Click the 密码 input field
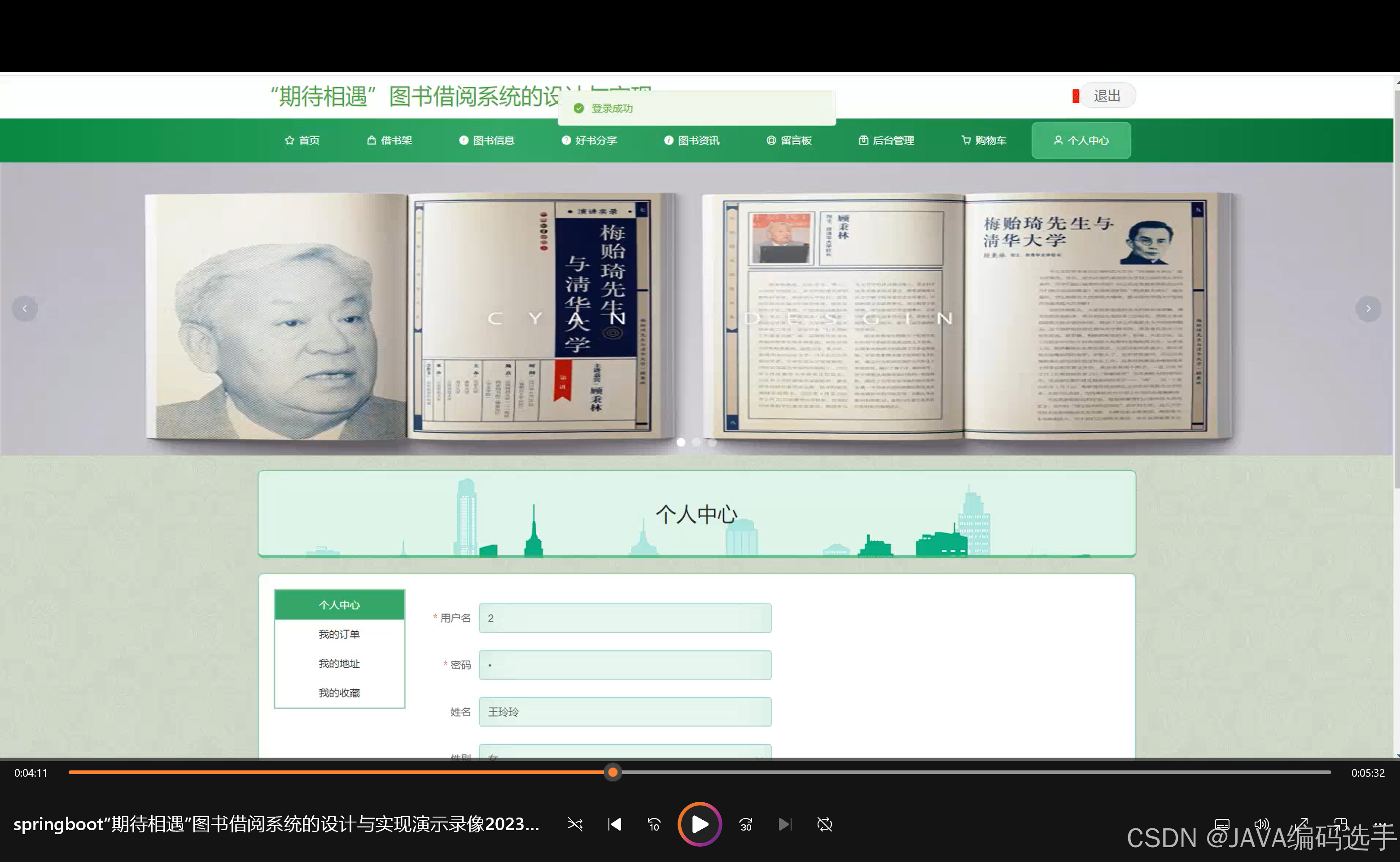Screen dimensions: 1400x862 (625, 665)
